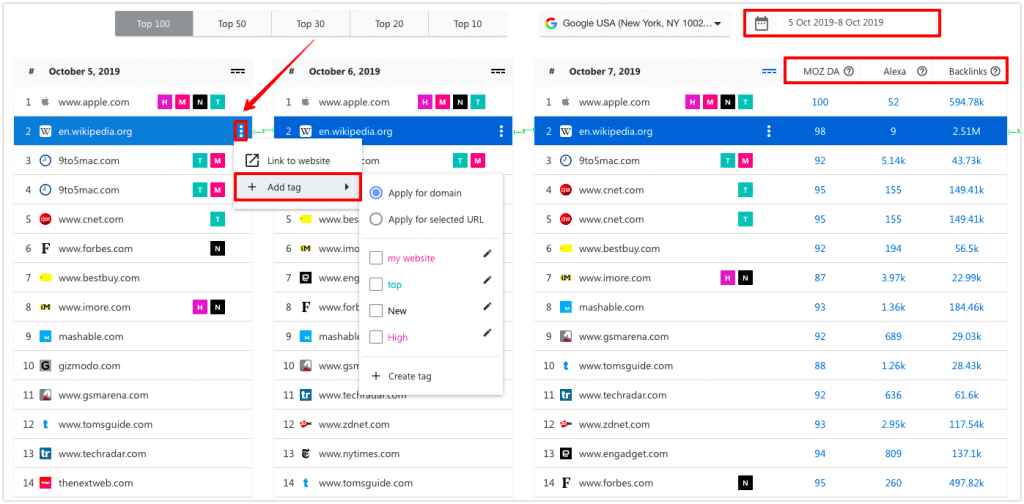Viewport: 1024px width, 504px height.
Task: Click the three-dot menu on October 7 wikipedia row
Action: coord(769,131)
